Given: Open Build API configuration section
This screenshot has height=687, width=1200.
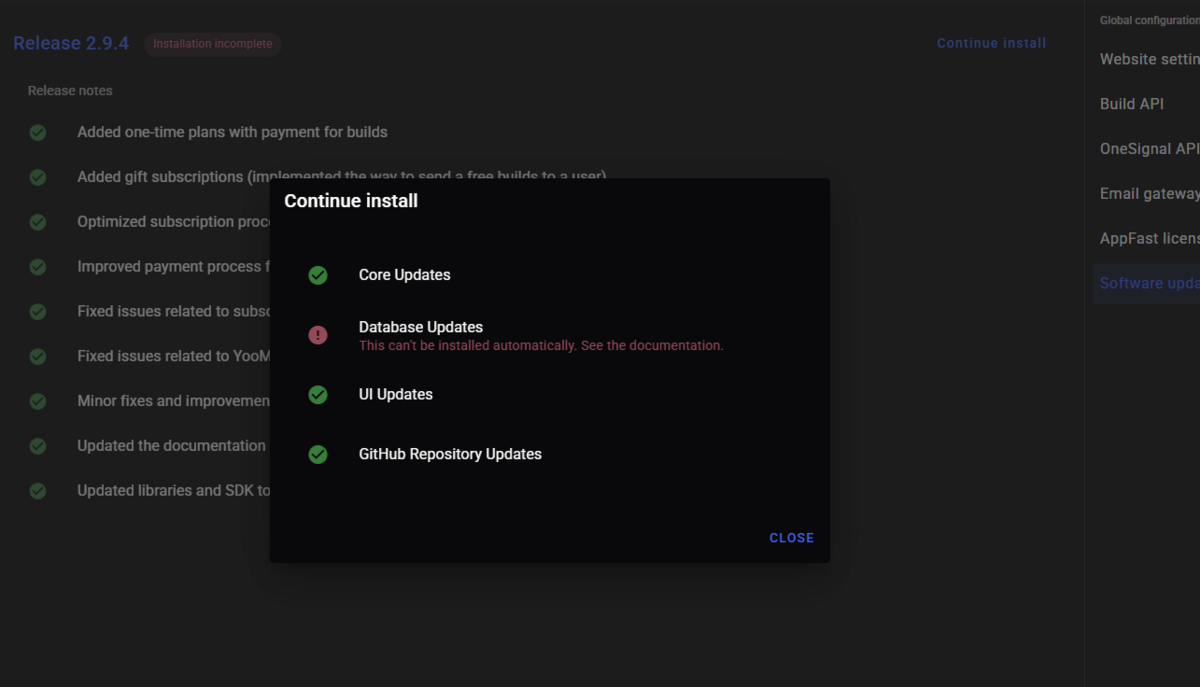Looking at the screenshot, I should tap(1131, 104).
